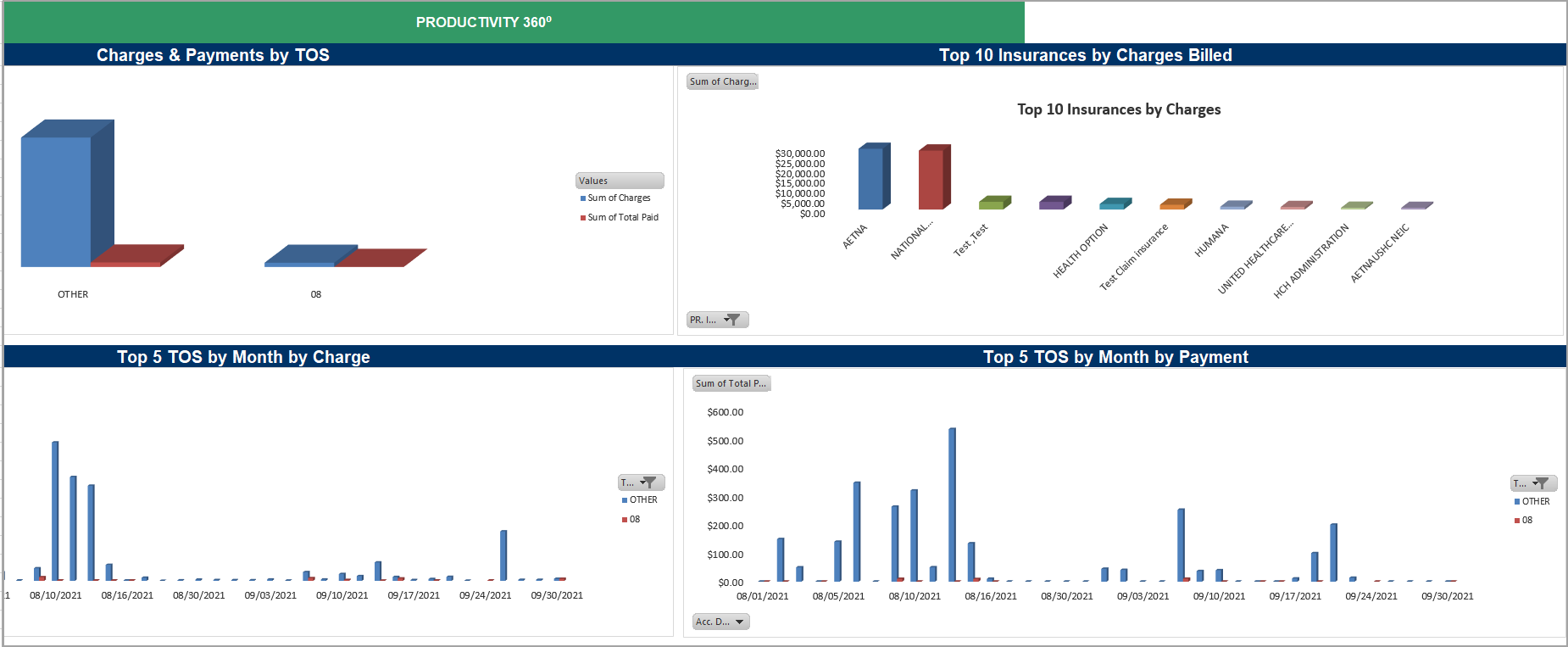The height and width of the screenshot is (647, 1568).
Task: Select the blue AETNA bar
Action: (870, 178)
